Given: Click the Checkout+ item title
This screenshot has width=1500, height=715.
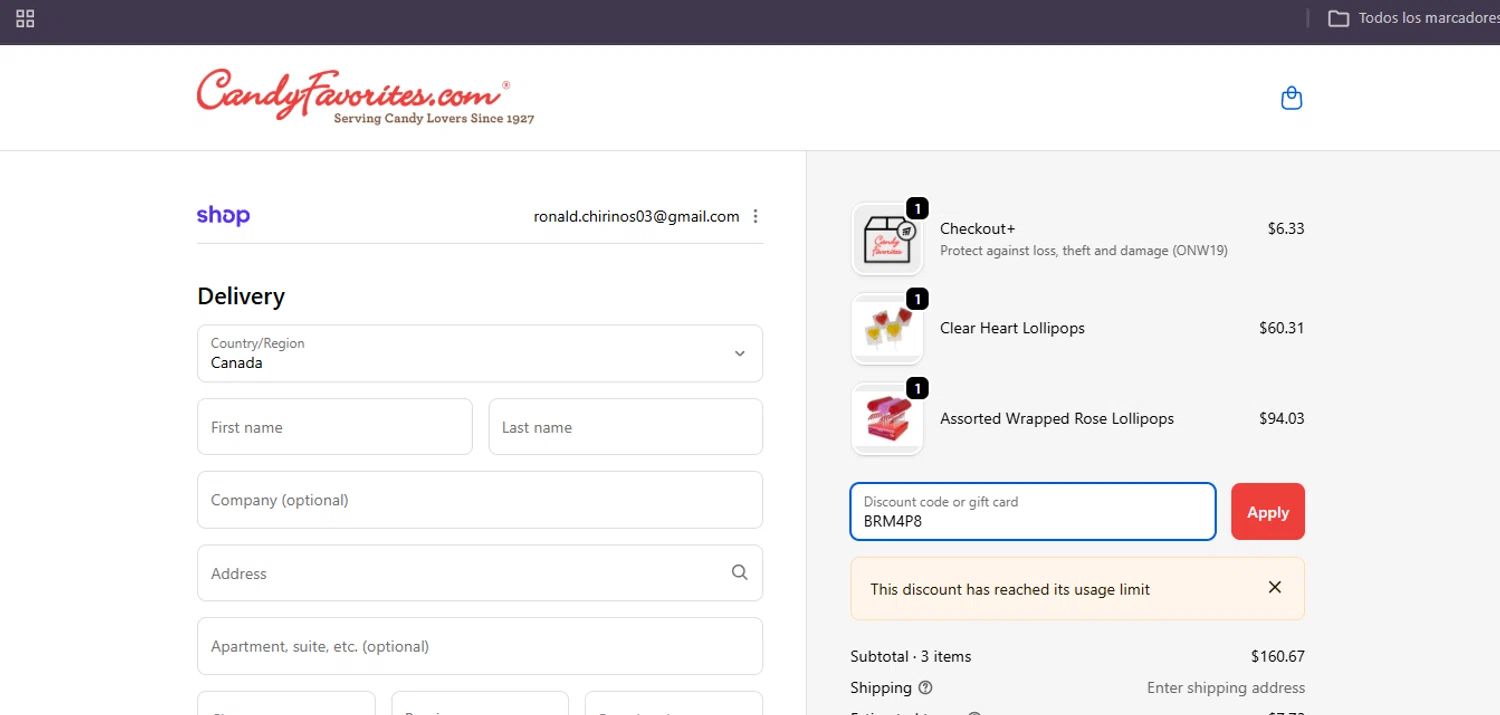Looking at the screenshot, I should pos(977,229).
